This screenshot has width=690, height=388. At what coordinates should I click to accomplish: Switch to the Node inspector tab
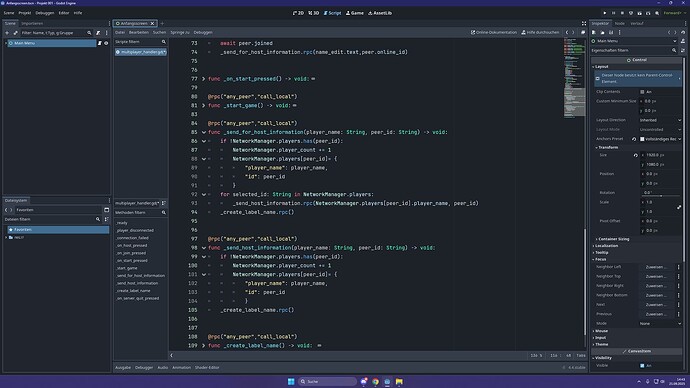620,23
